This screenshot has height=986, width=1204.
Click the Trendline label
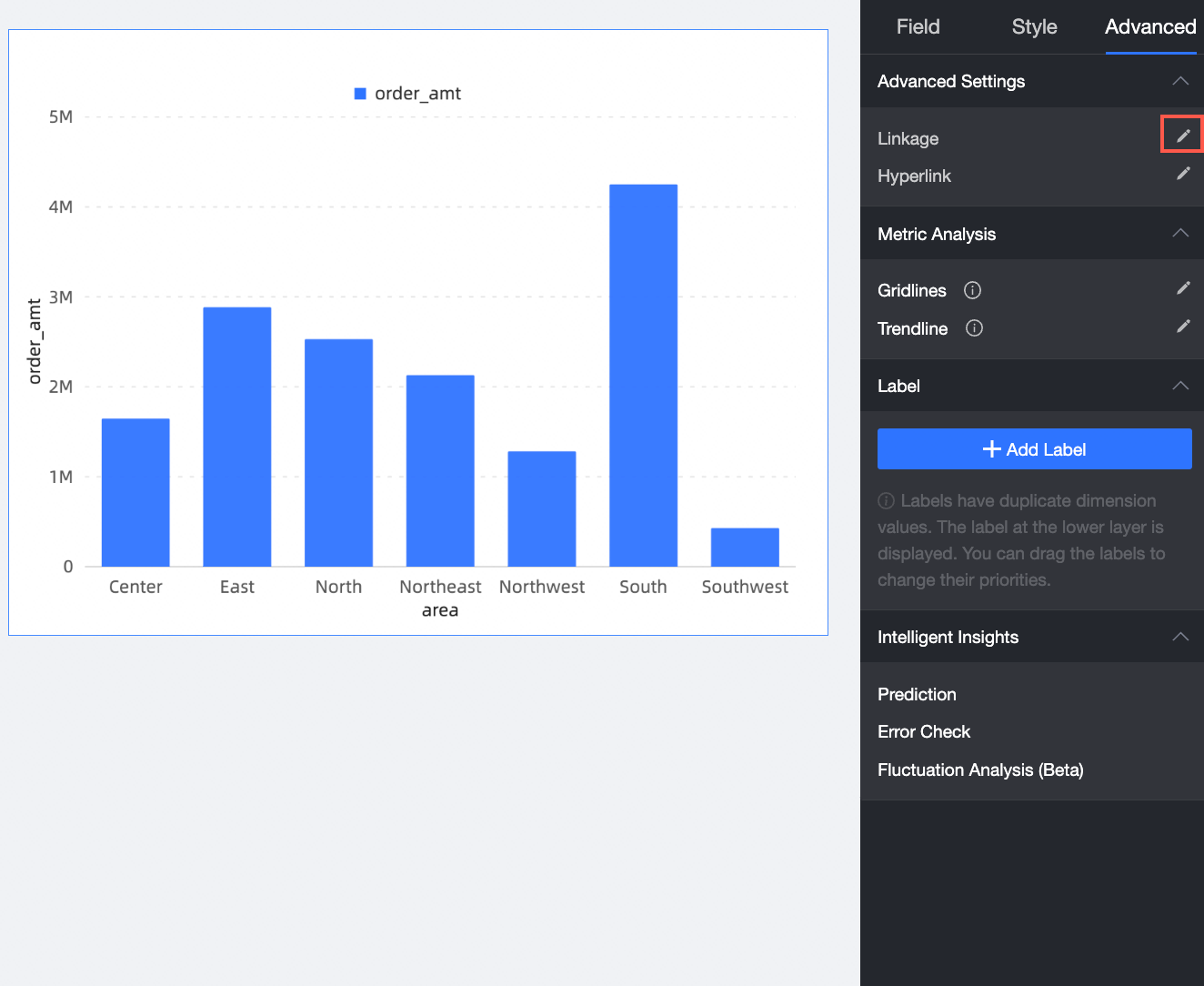pos(912,328)
